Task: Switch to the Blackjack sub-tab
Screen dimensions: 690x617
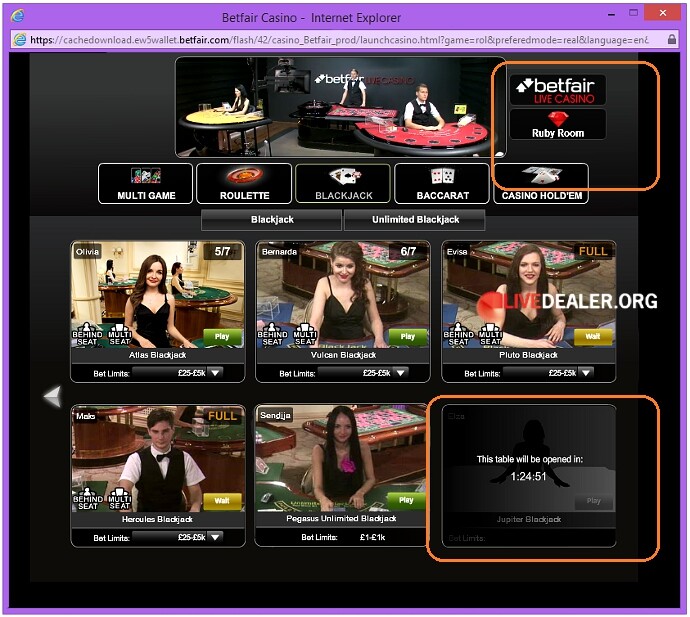Action: [272, 220]
